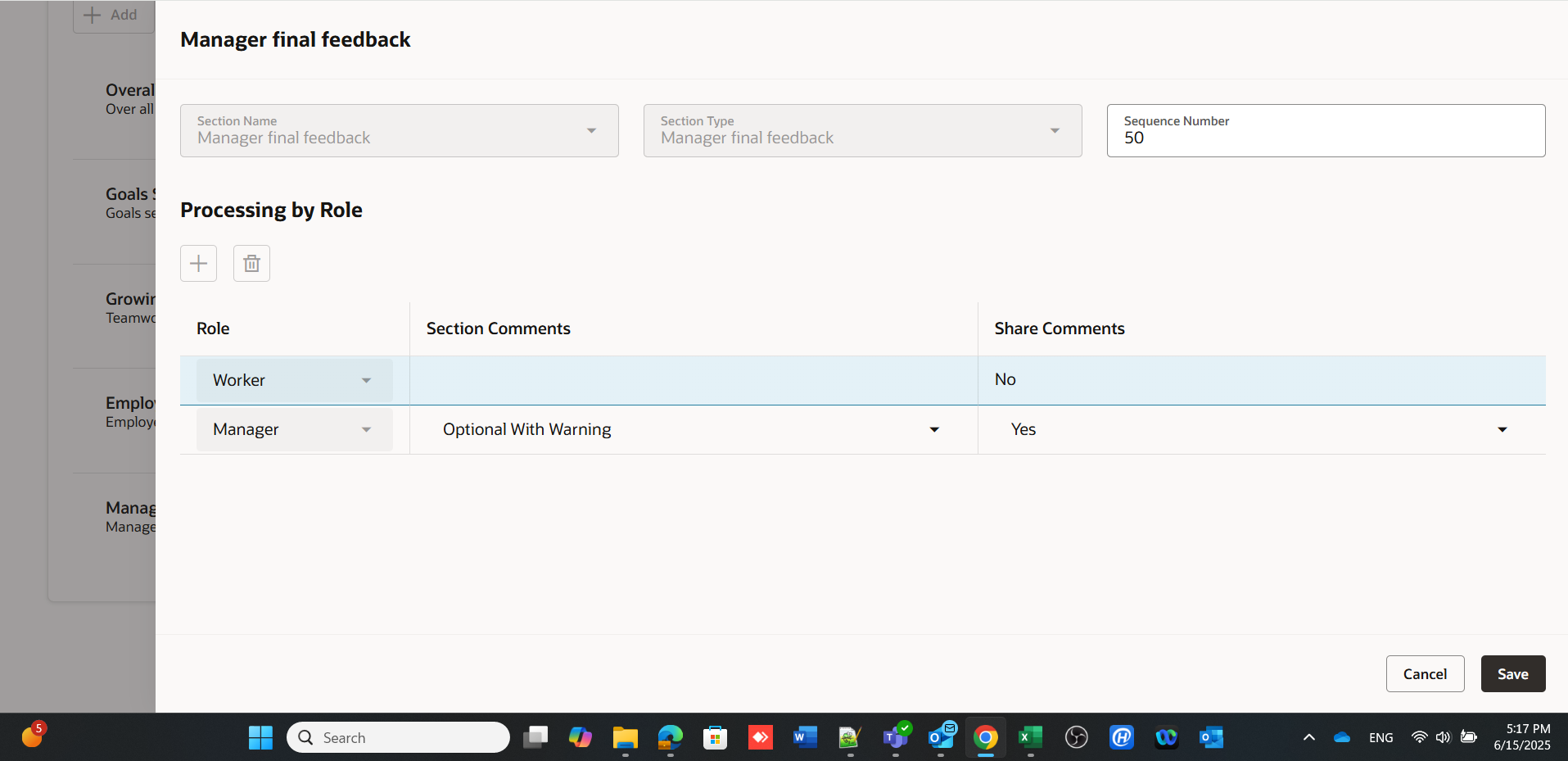Delete selected role row with trash icon
Viewport: 1568px width, 761px height.
[251, 264]
